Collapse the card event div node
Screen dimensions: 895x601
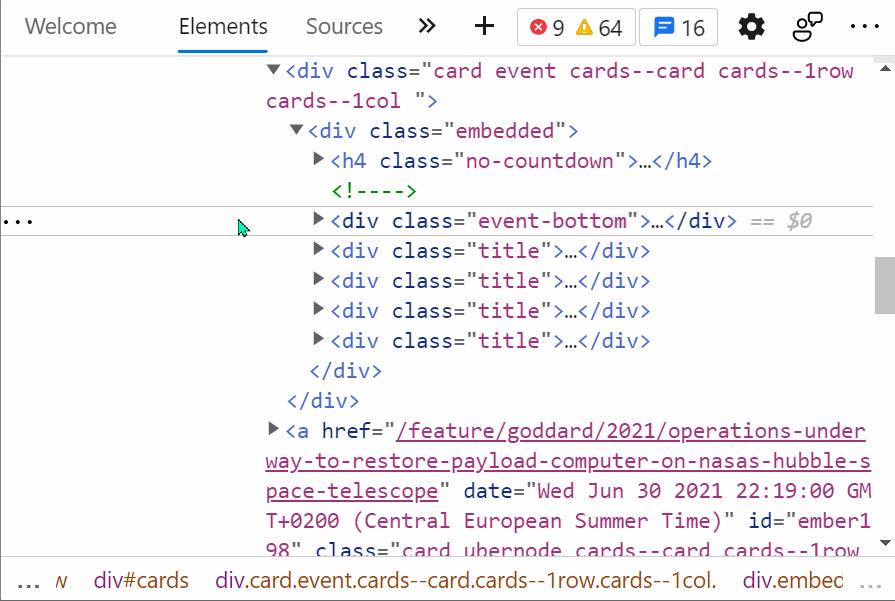click(273, 70)
